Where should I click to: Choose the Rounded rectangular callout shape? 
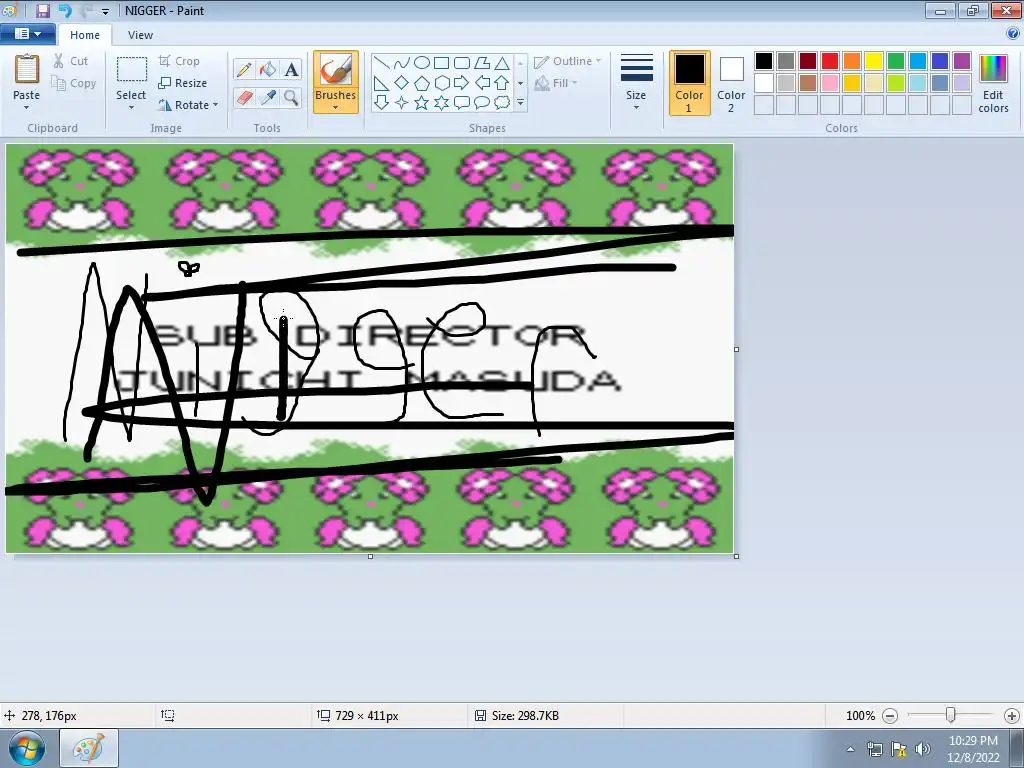pos(462,103)
